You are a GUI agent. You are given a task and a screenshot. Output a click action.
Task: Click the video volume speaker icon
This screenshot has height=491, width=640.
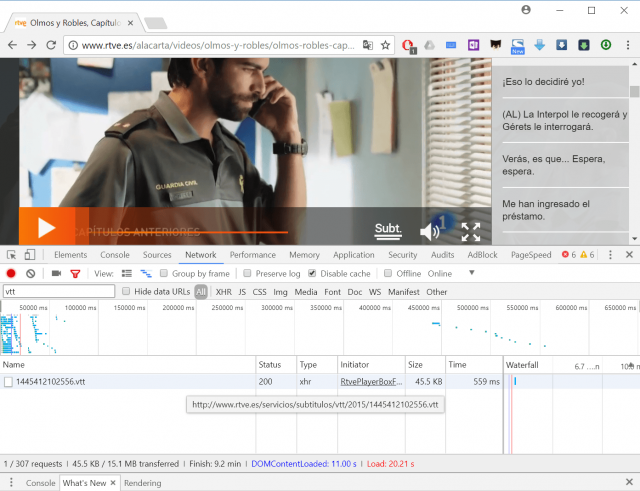pos(430,232)
